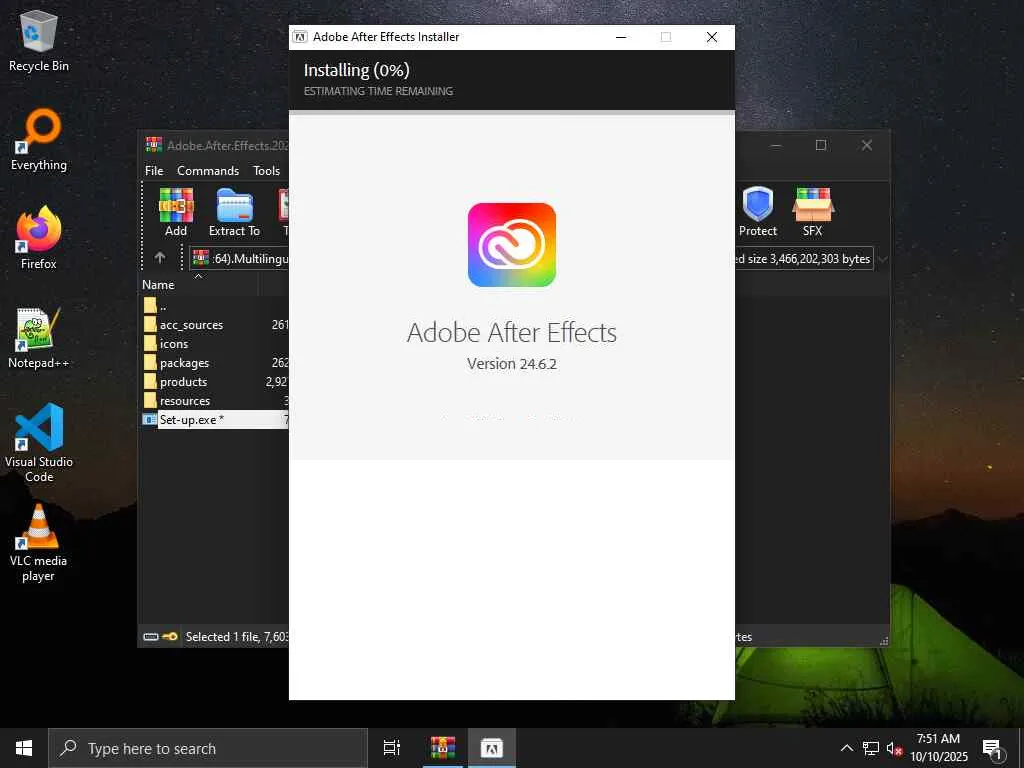Select the VLC media player desktop shortcut
The height and width of the screenshot is (768, 1024).
pos(39,543)
